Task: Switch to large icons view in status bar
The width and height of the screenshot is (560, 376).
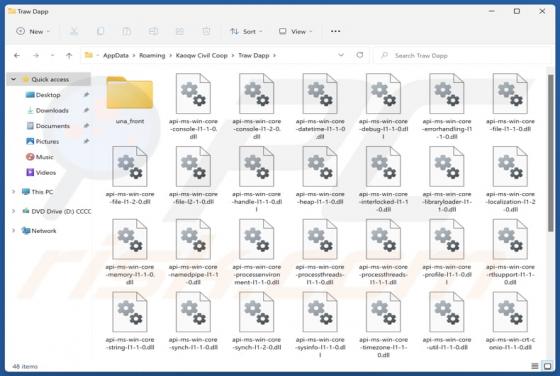Action: 548,366
